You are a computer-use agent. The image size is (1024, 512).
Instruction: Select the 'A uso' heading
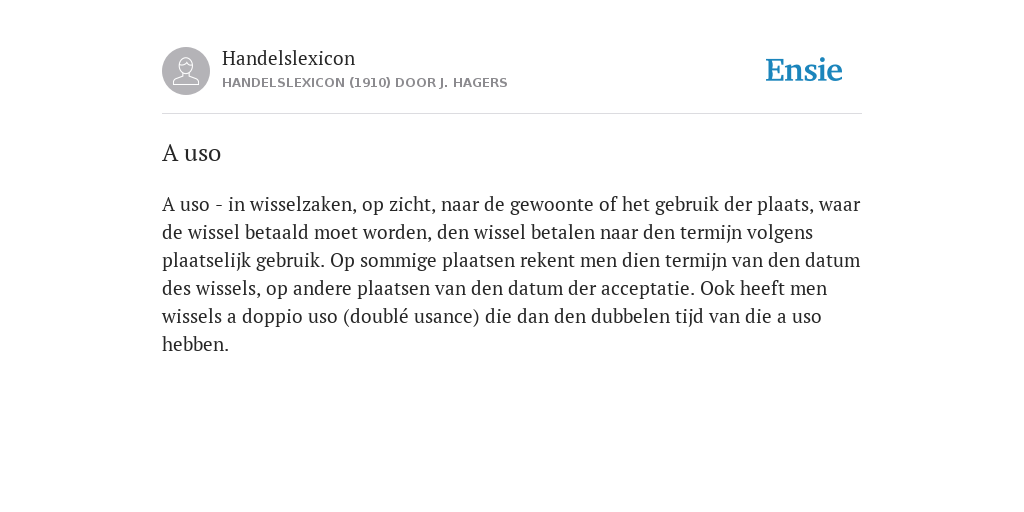click(x=191, y=153)
